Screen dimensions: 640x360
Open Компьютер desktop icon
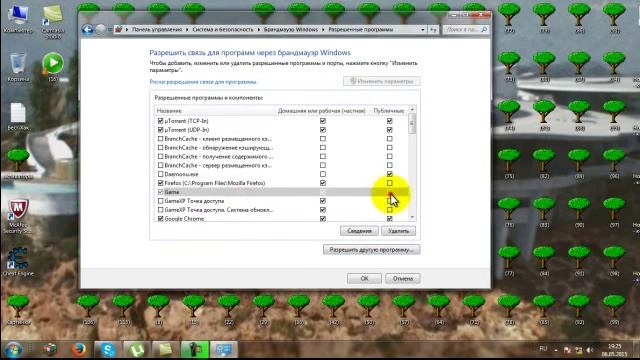pos(18,19)
